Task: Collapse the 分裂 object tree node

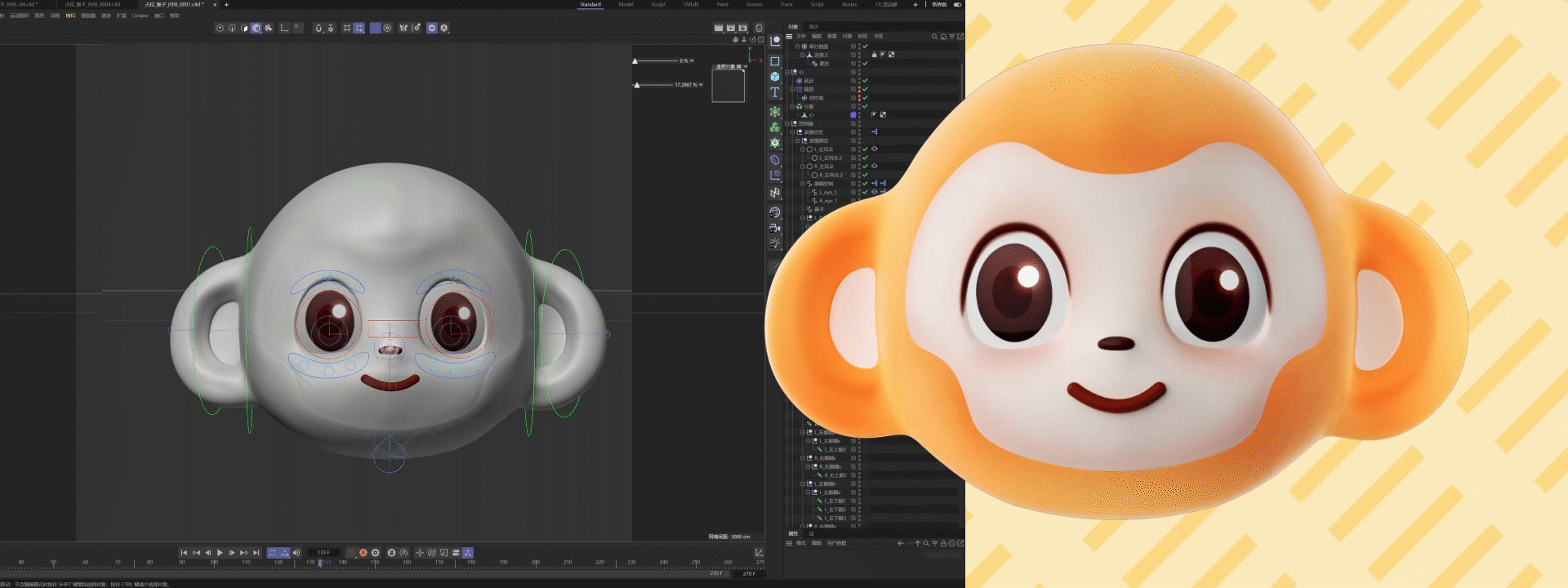Action: pos(792,106)
